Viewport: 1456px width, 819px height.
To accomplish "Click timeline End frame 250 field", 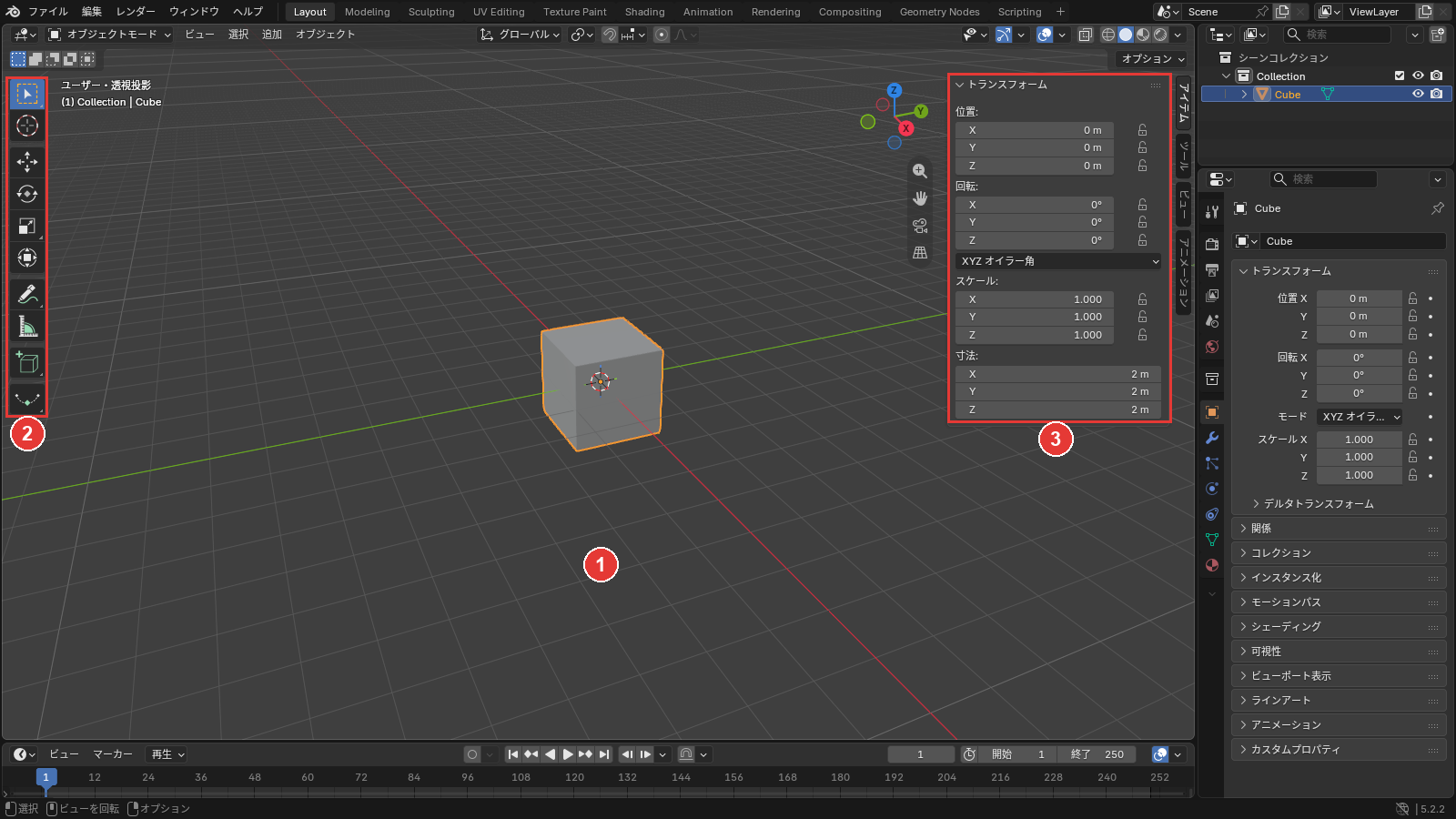I will click(x=1097, y=754).
